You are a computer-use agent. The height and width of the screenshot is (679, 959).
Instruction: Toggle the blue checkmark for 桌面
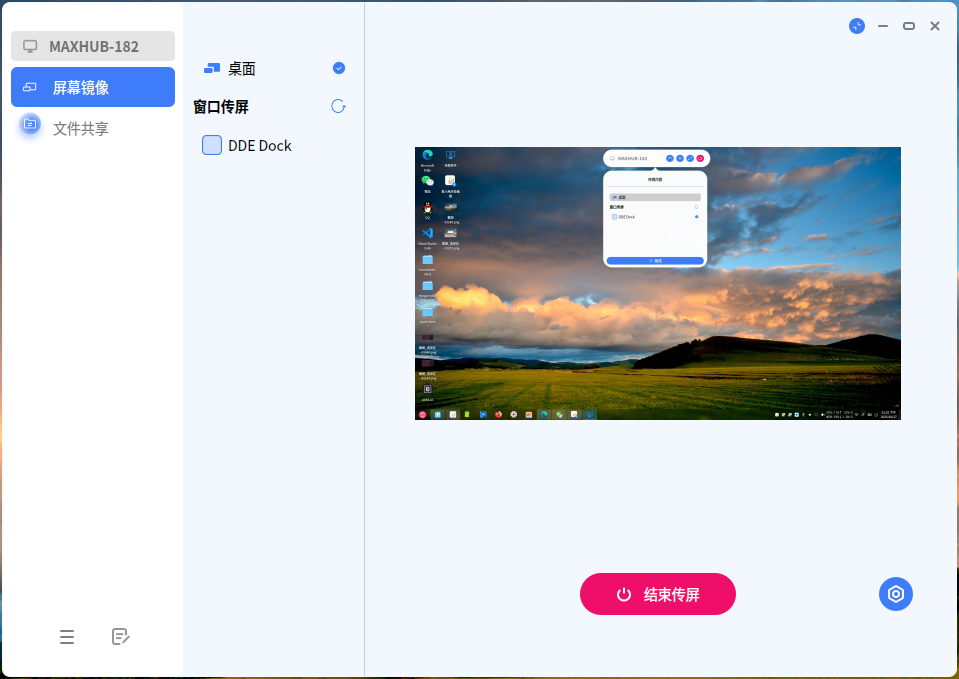(x=339, y=68)
